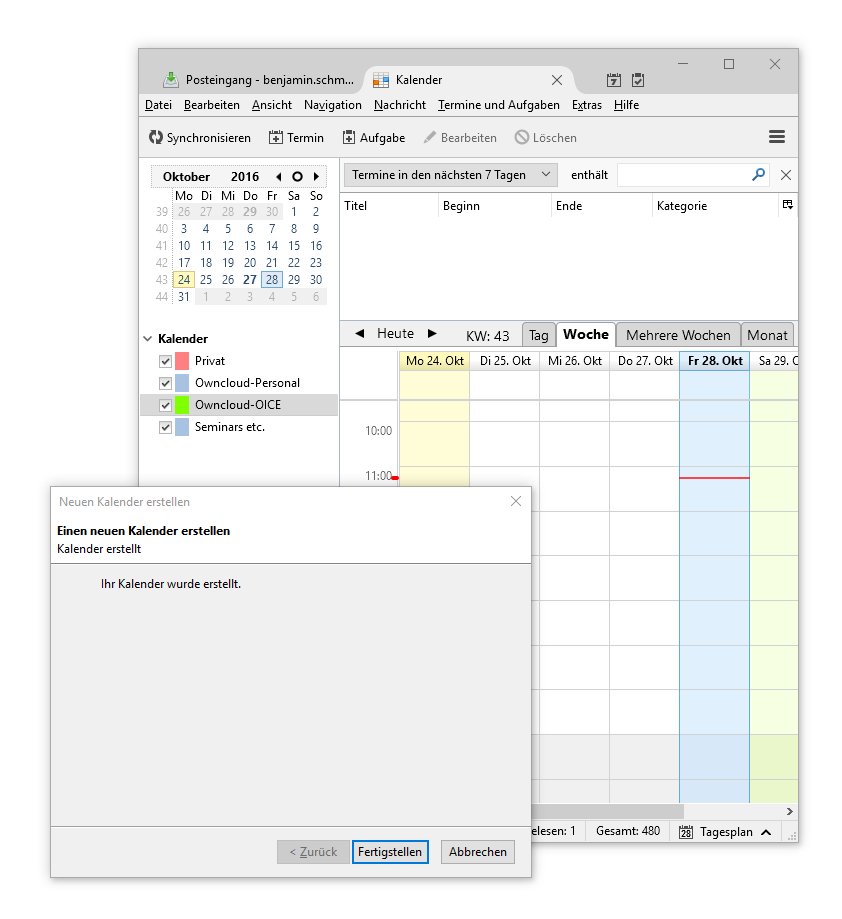
Task: Open the tasks tab icon in tab bar
Action: (x=638, y=80)
